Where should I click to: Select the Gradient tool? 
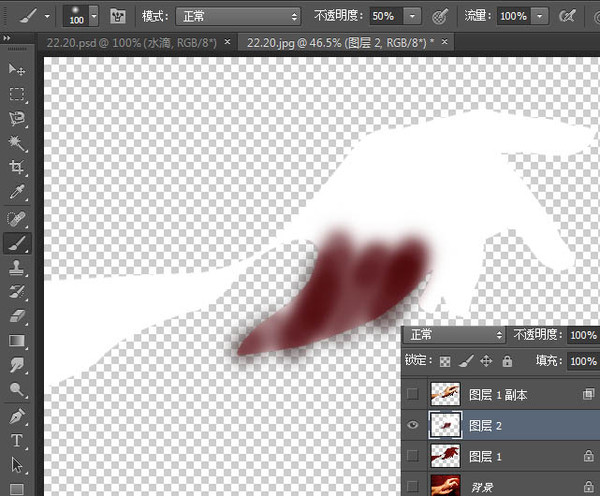[x=17, y=341]
